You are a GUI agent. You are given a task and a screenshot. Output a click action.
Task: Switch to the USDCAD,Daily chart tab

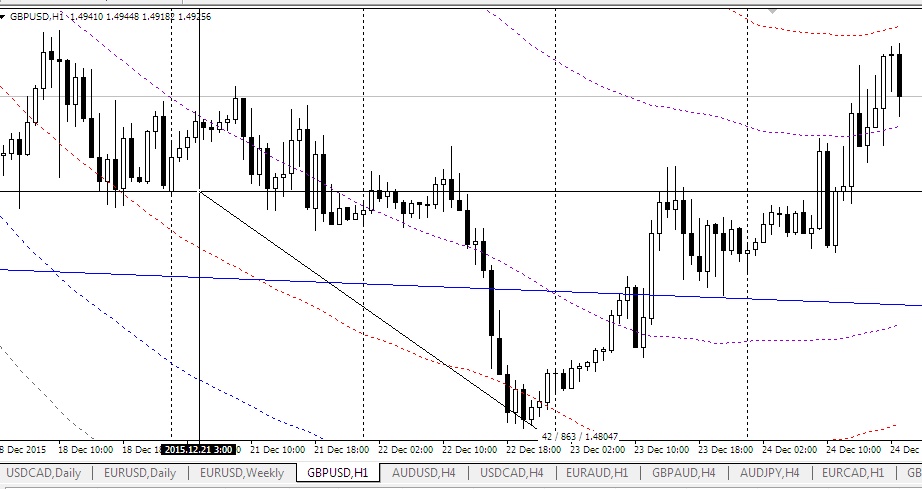click(43, 473)
